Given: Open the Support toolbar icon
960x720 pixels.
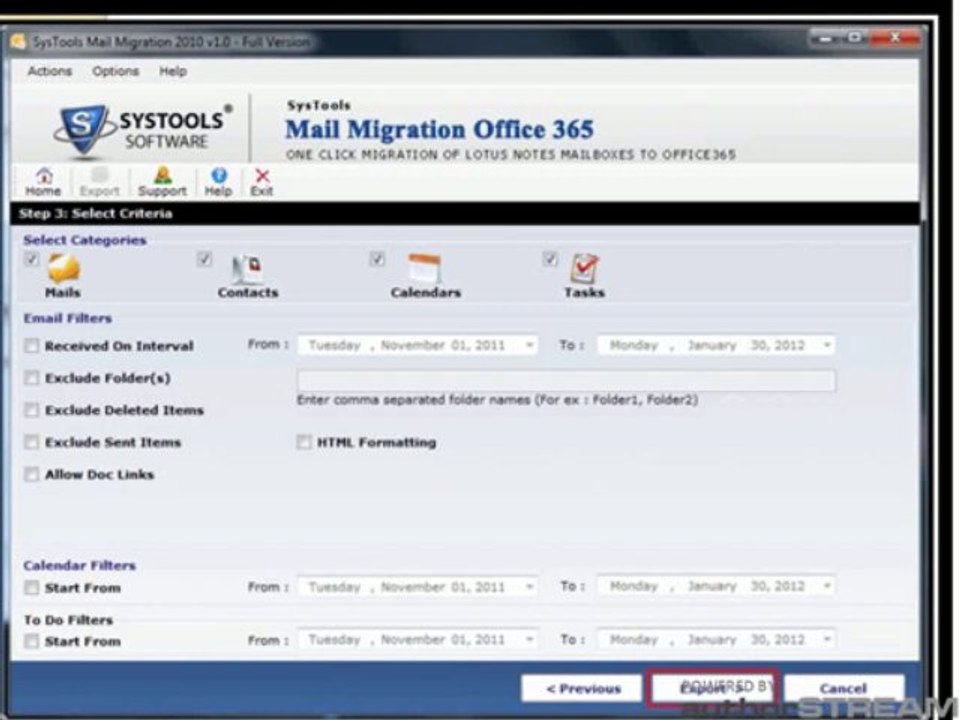Looking at the screenshot, I should point(162,182).
